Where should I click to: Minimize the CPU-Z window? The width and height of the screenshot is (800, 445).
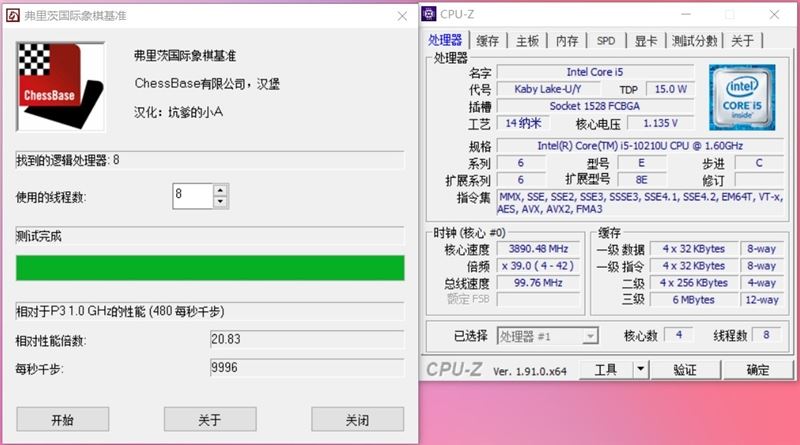(685, 15)
